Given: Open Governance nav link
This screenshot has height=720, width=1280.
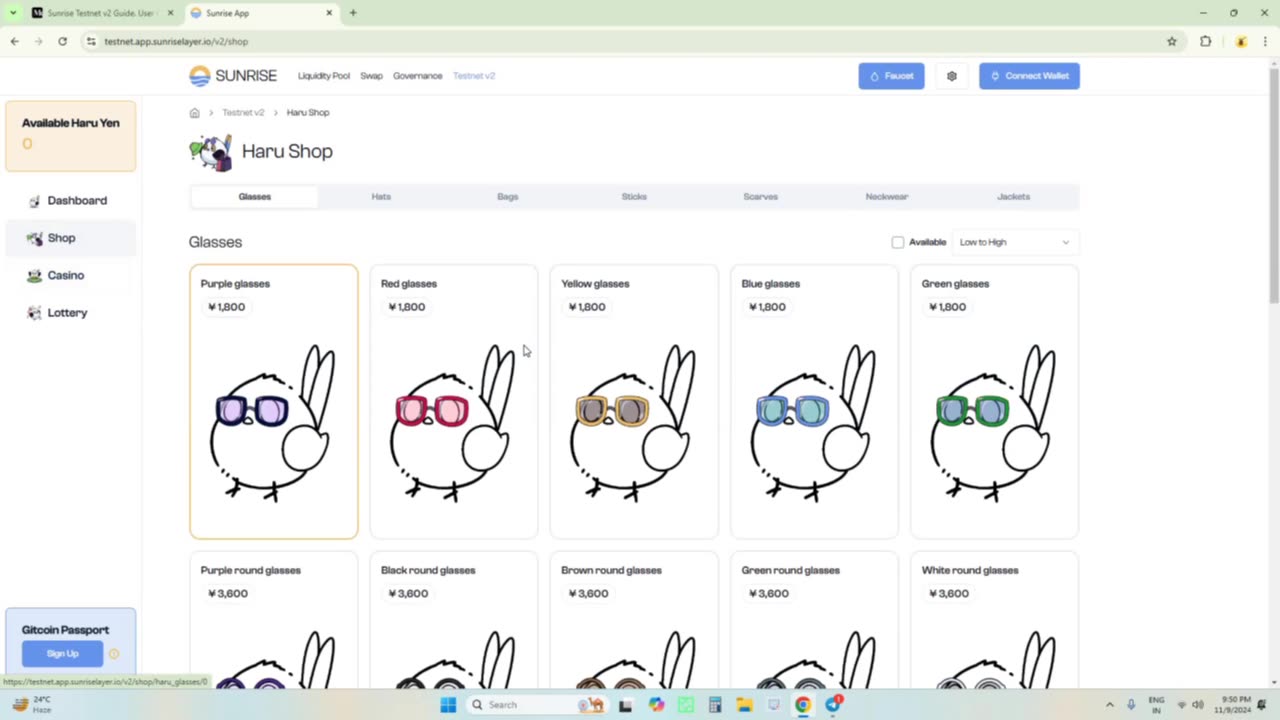Looking at the screenshot, I should click(x=417, y=76).
